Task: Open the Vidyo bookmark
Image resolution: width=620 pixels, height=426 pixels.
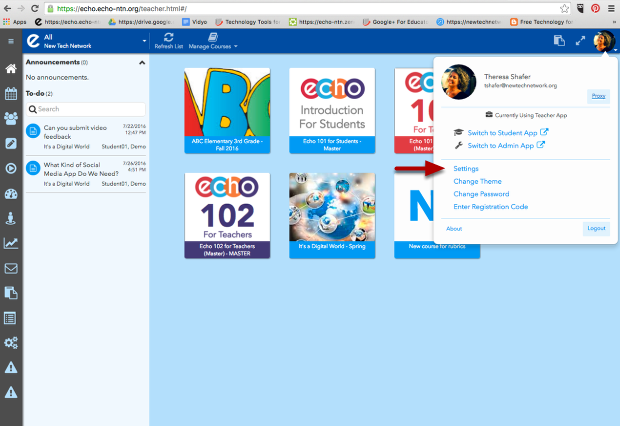Action: point(195,22)
